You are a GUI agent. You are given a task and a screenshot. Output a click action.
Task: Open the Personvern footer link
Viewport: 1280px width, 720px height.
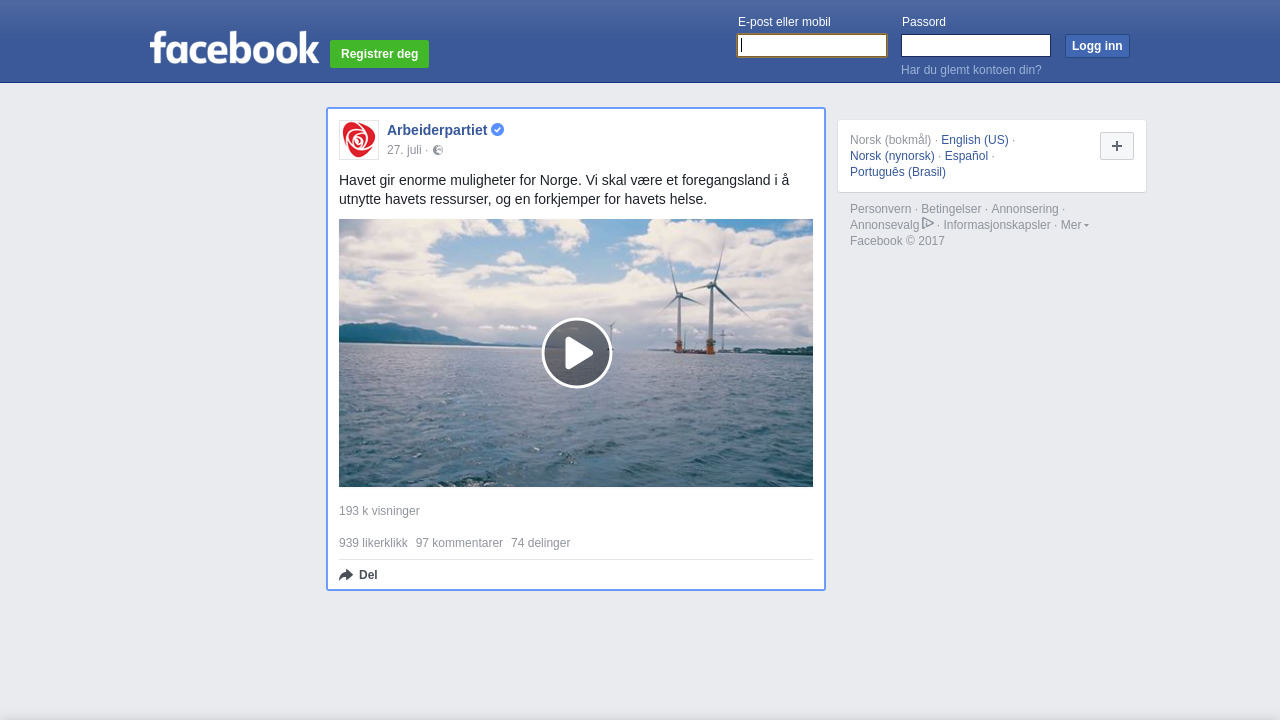coord(880,209)
